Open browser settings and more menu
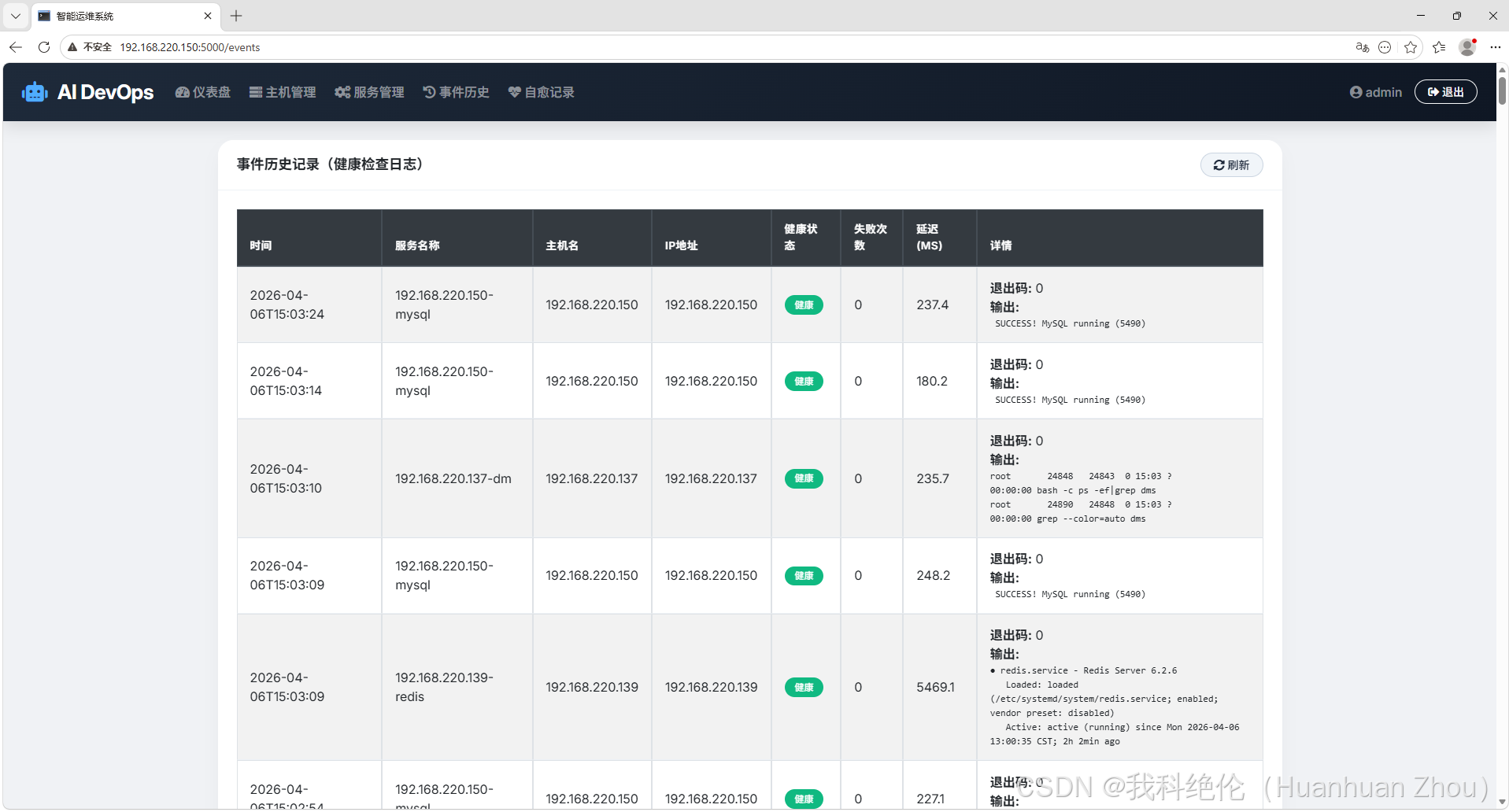The width and height of the screenshot is (1509, 812). pyautogui.click(x=1496, y=47)
